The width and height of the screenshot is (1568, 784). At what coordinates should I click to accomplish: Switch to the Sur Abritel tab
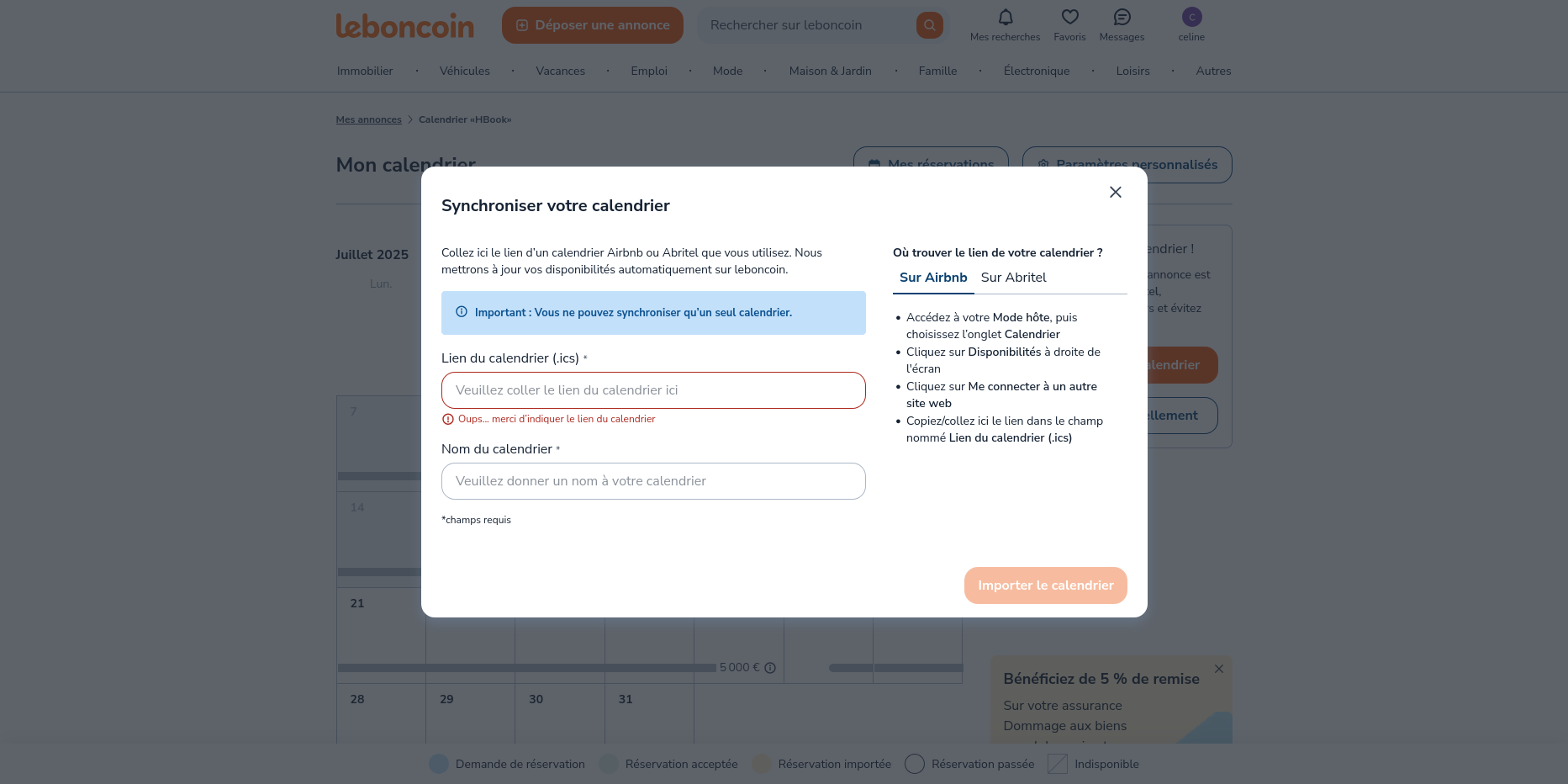pos(1013,278)
